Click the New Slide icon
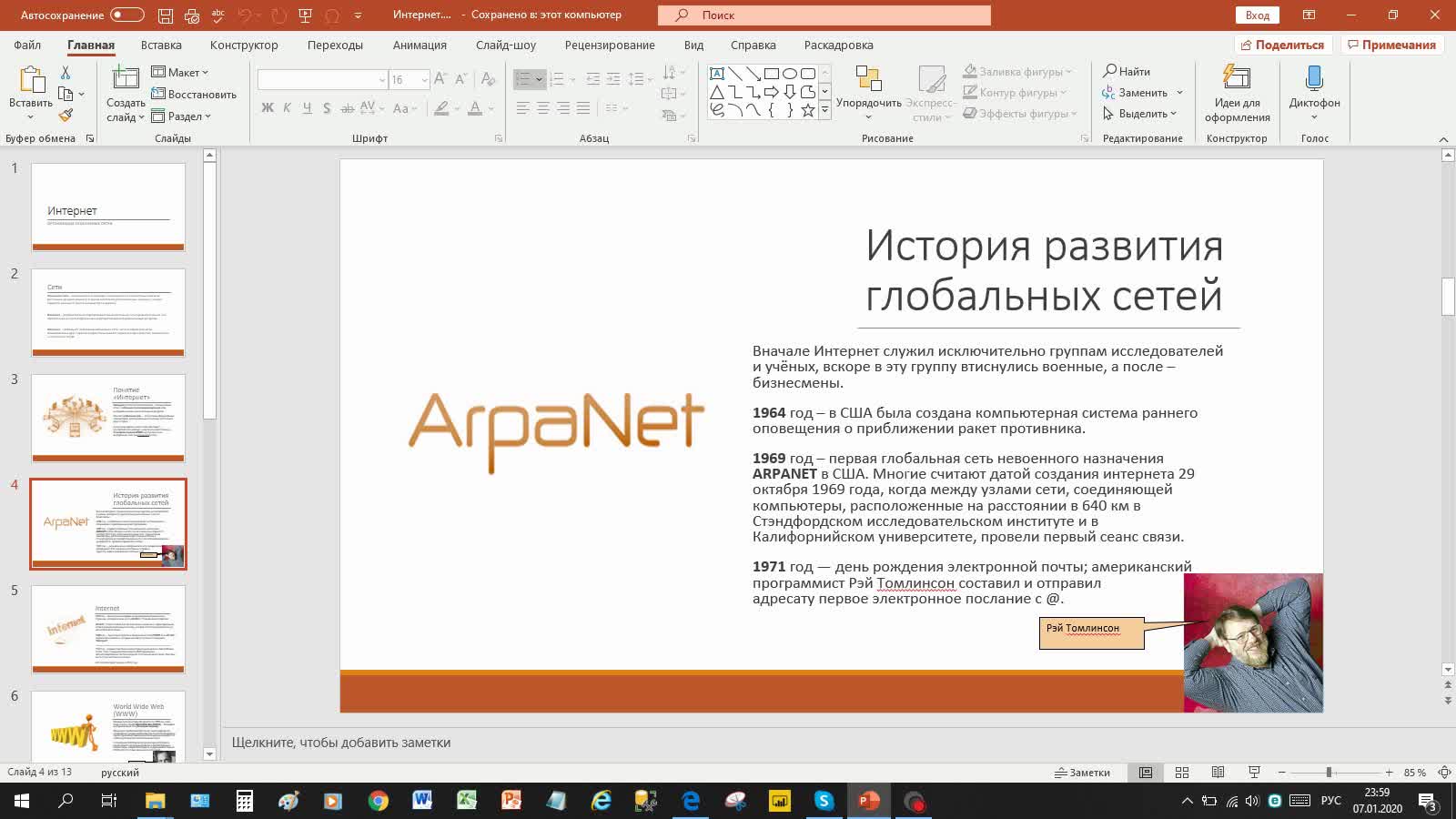 click(126, 78)
